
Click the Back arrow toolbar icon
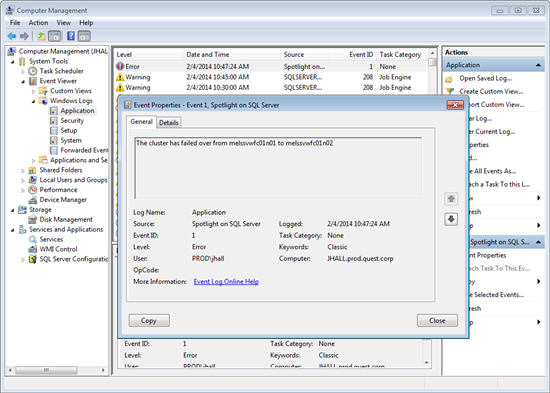click(x=12, y=36)
